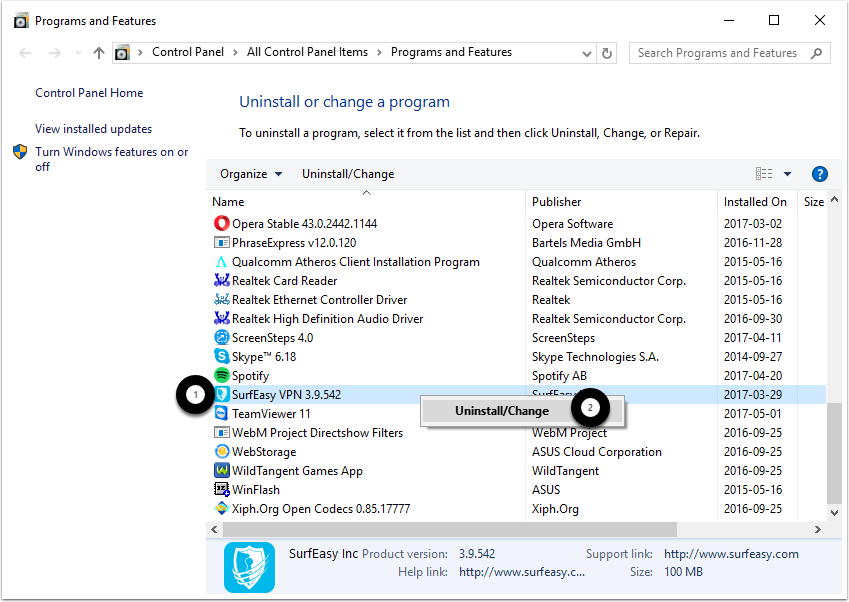Sort the list by Size column
The height and width of the screenshot is (602, 849).
point(812,201)
